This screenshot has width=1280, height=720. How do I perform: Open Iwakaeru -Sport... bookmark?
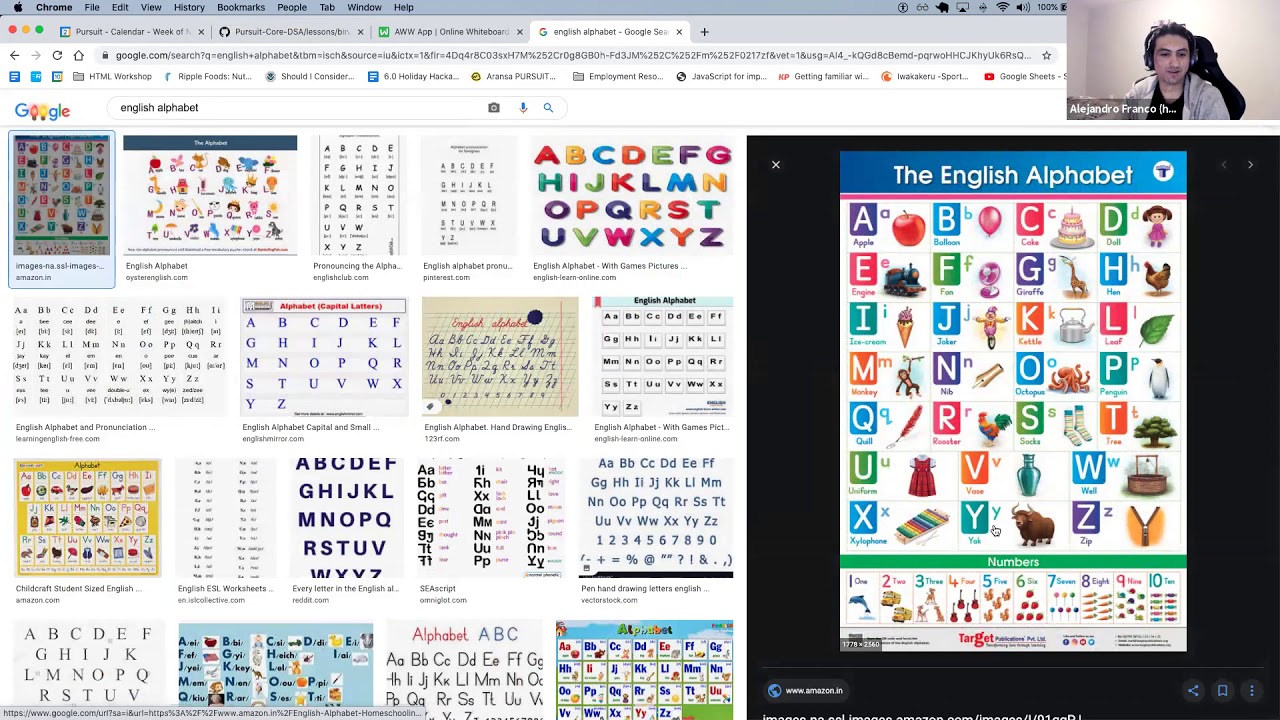(925, 76)
